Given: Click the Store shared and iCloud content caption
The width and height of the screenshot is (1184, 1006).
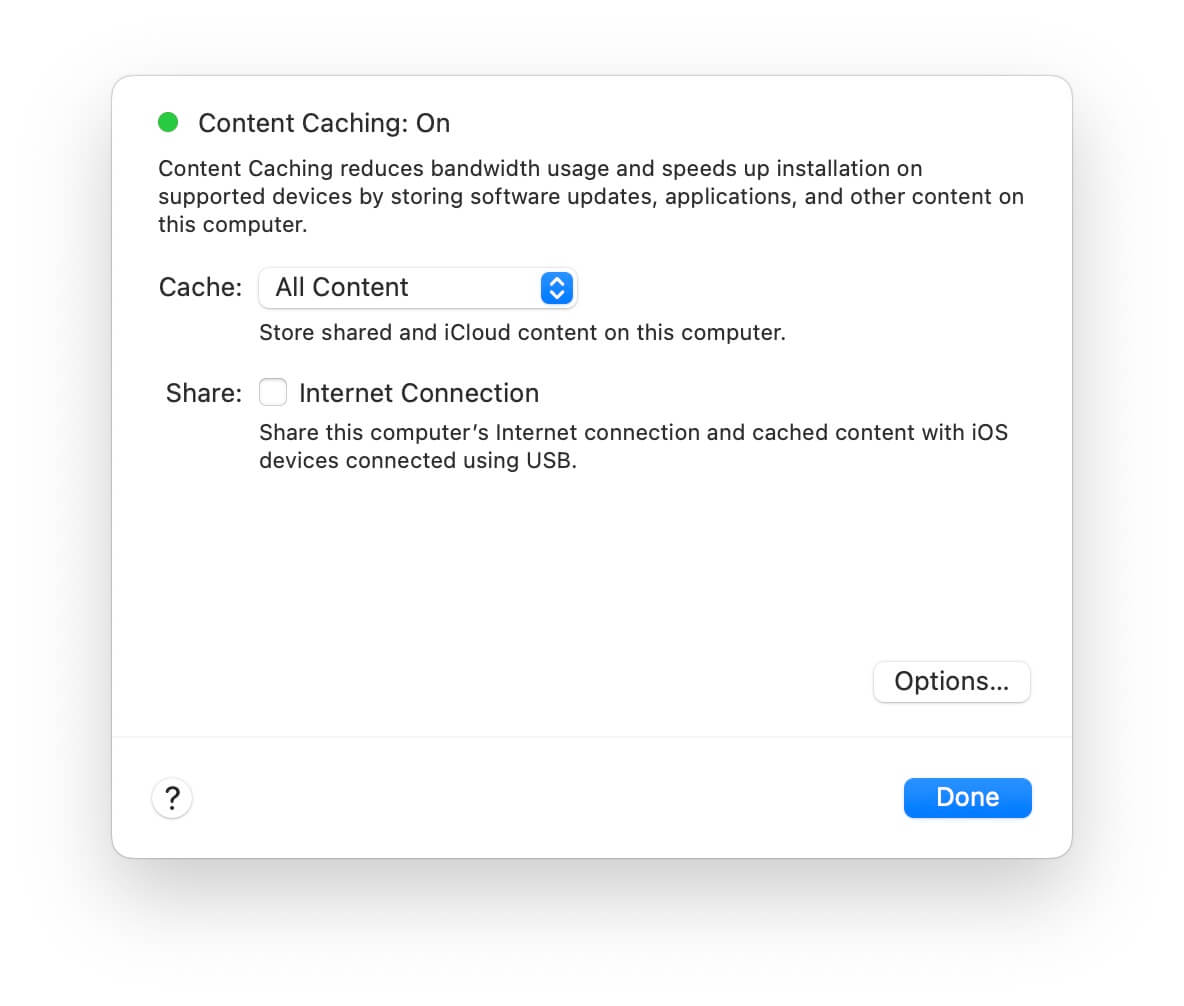Looking at the screenshot, I should coord(523,333).
